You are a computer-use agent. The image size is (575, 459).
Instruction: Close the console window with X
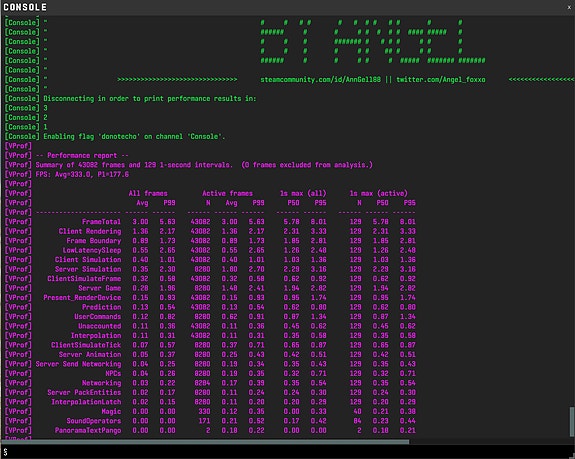pyautogui.click(x=569, y=7)
